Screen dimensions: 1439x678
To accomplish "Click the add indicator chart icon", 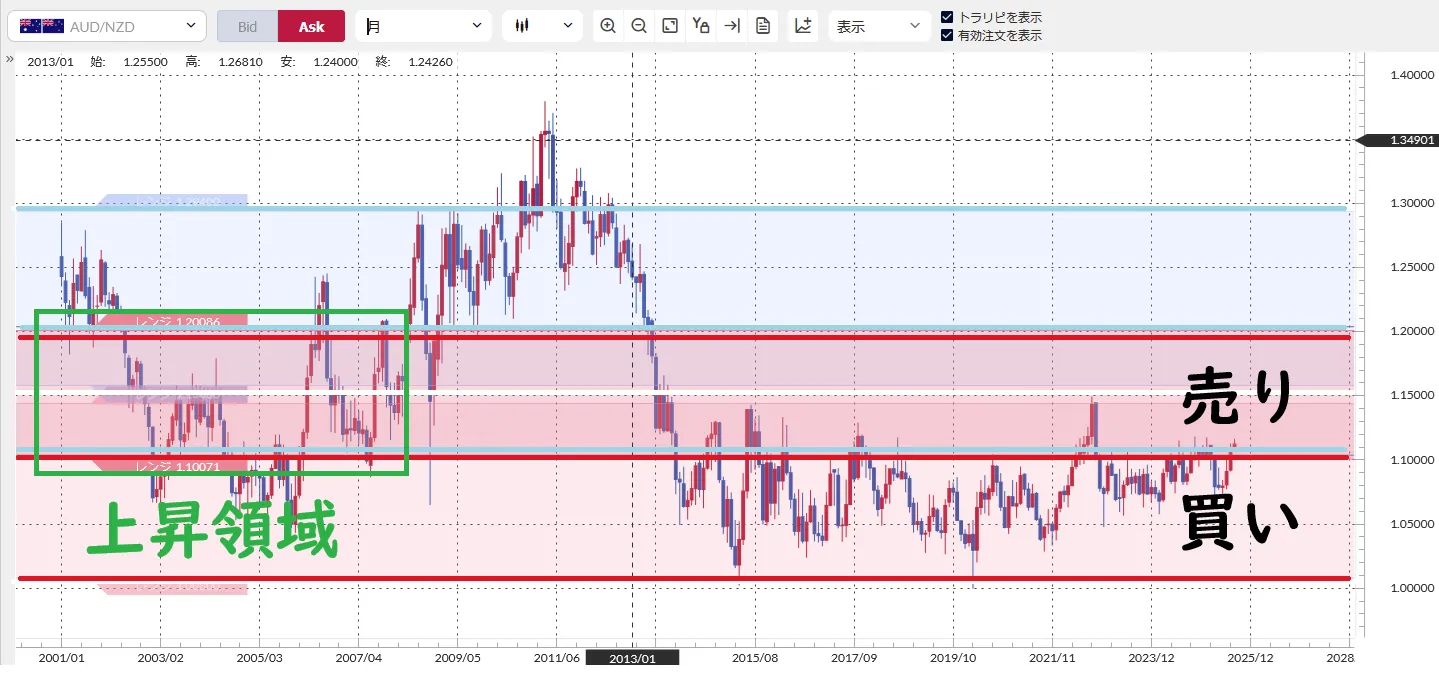I will tap(803, 26).
